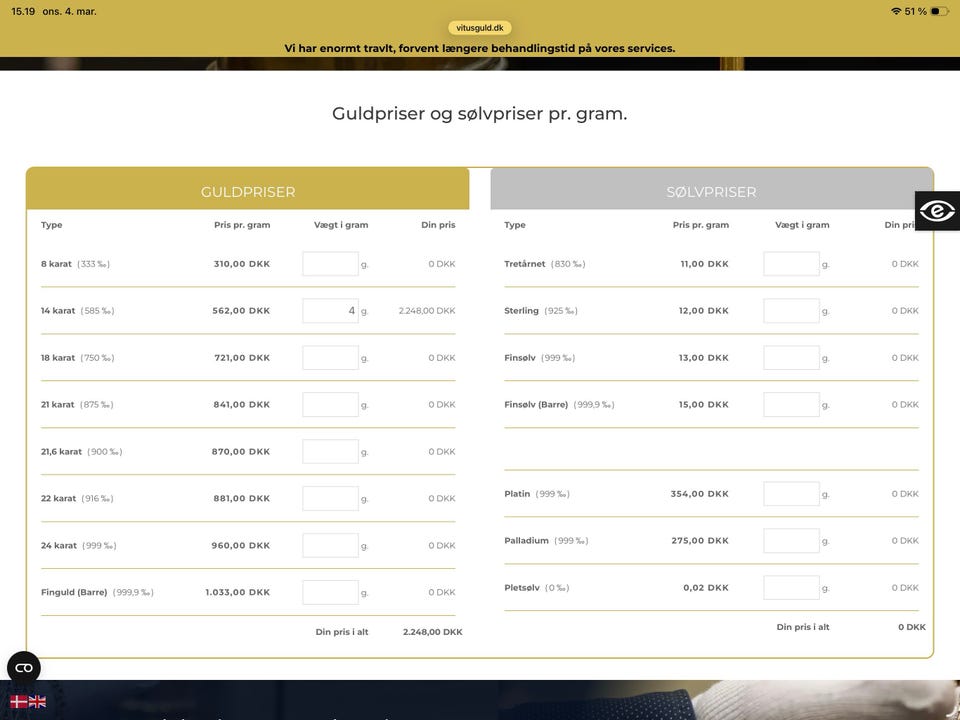960x720 pixels.
Task: Click the Sterling price 12,00 DKK
Action: [x=703, y=311]
